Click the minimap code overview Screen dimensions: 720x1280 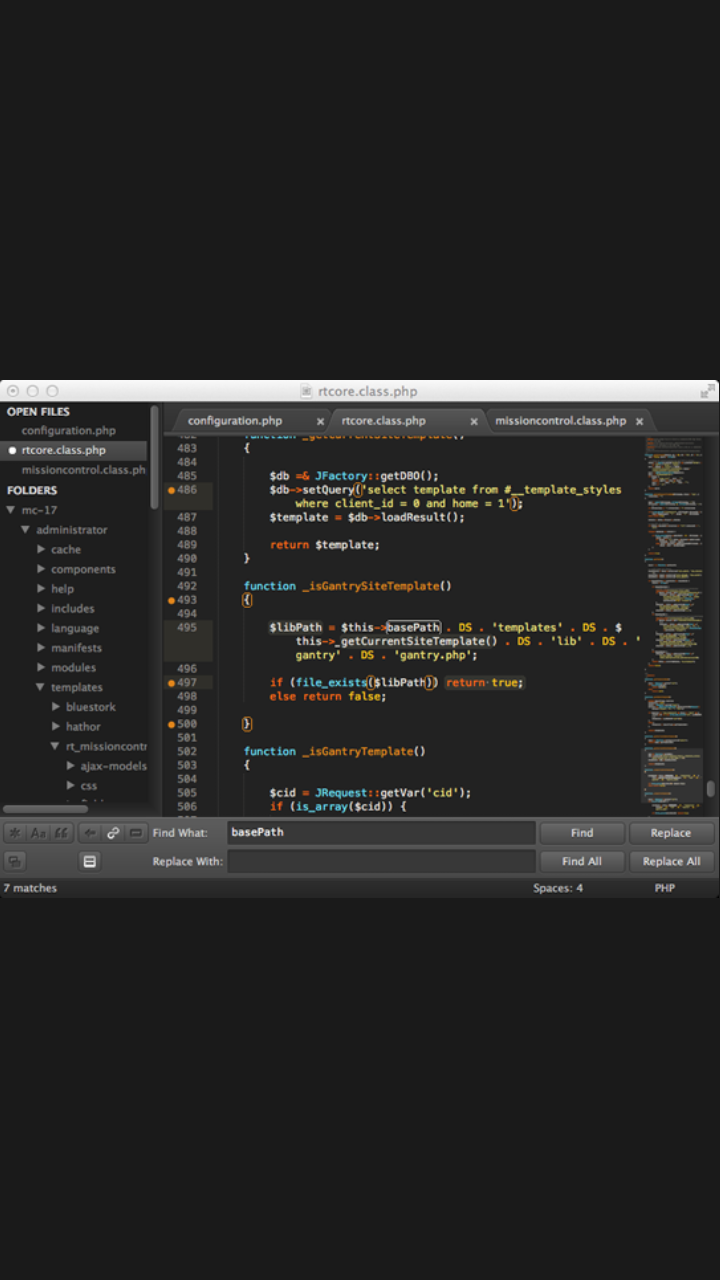tap(673, 625)
